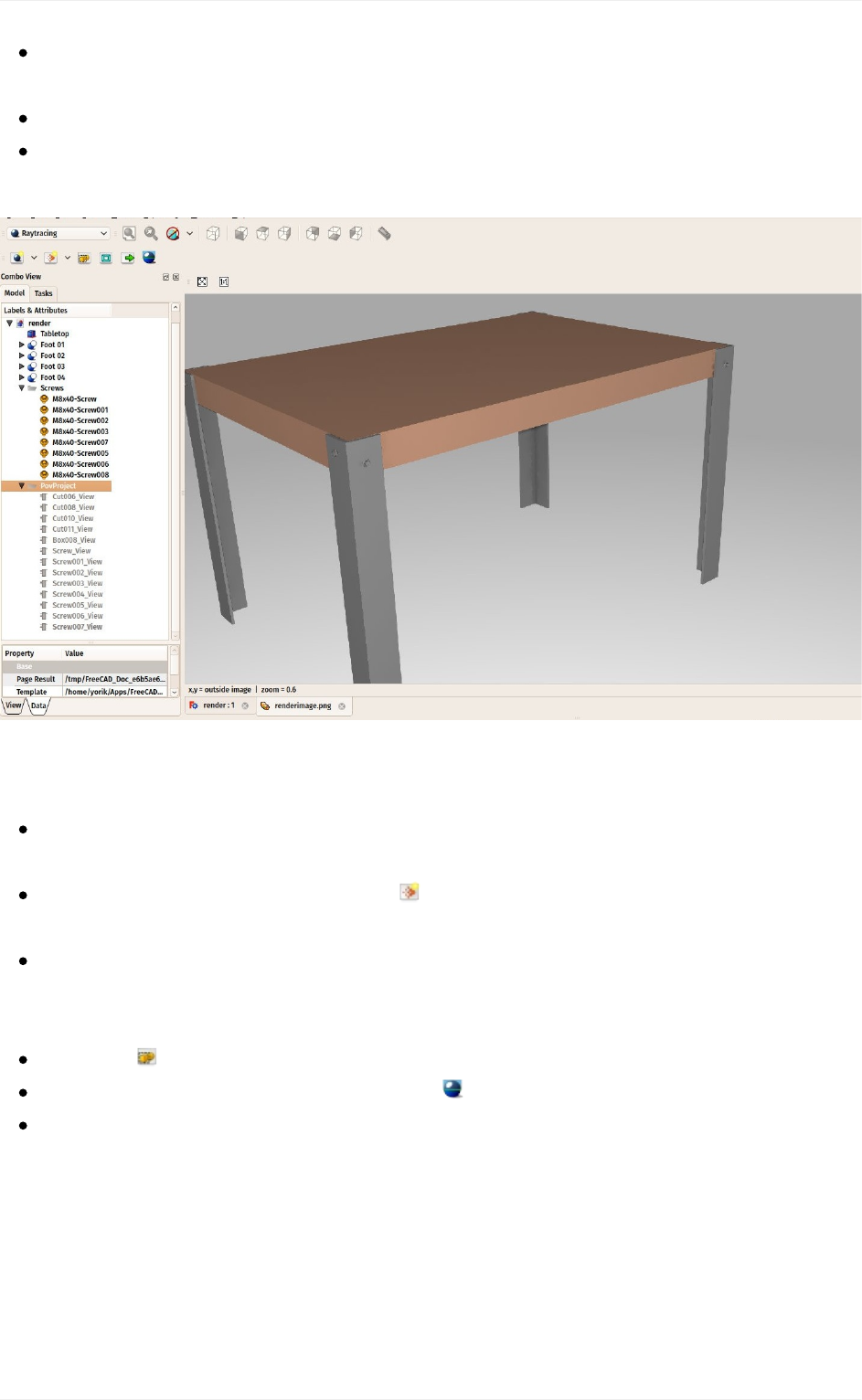The image size is (862, 1400).
Task: Click the green arrow export icon
Action: [128, 258]
